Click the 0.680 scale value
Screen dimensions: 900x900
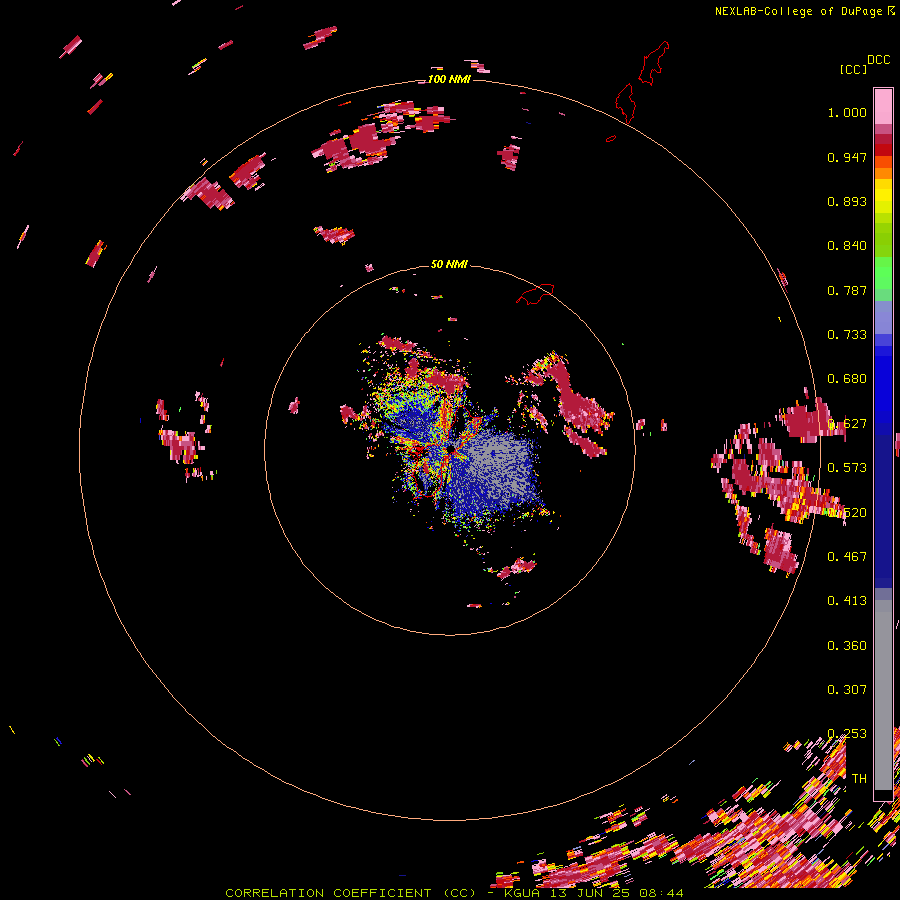click(x=847, y=379)
